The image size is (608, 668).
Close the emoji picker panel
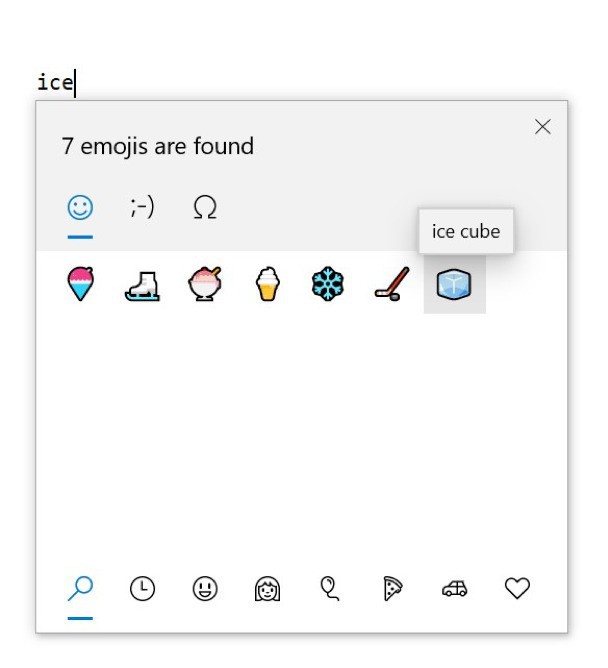(542, 127)
